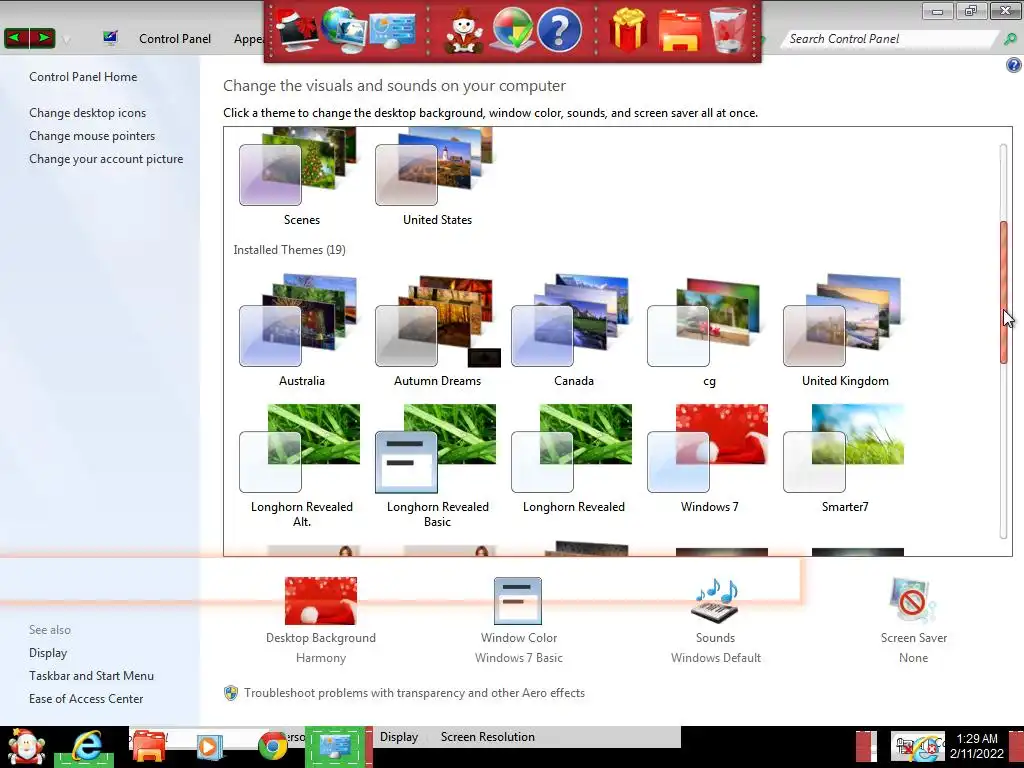The width and height of the screenshot is (1024, 768).
Task: Select the Smarter7 theme
Action: (x=845, y=458)
